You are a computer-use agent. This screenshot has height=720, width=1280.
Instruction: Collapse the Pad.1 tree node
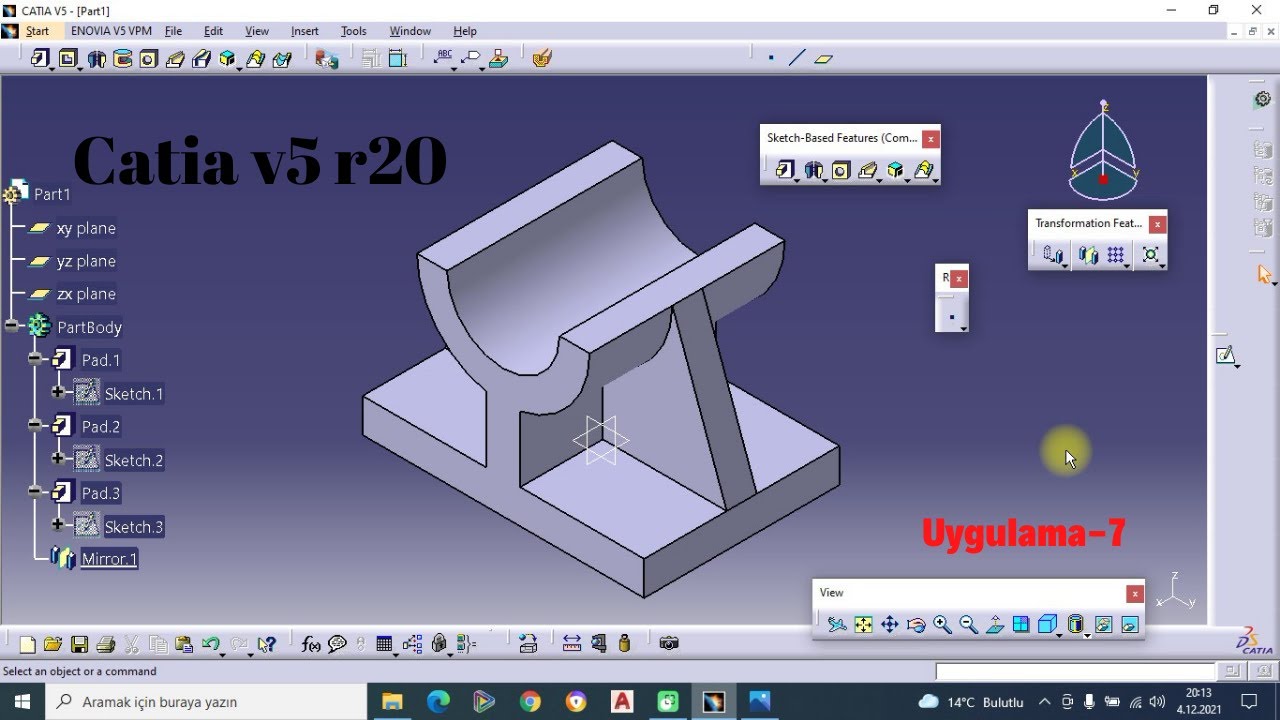point(35,359)
